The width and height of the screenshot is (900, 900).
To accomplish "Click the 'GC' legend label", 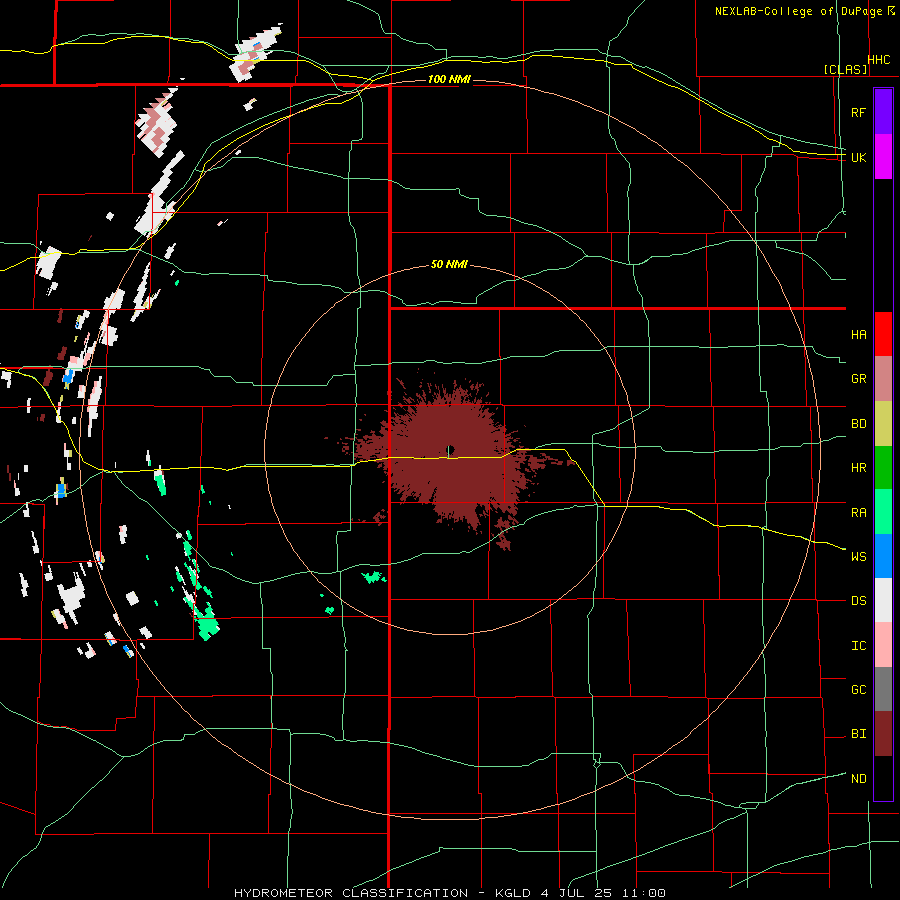I will click(858, 689).
